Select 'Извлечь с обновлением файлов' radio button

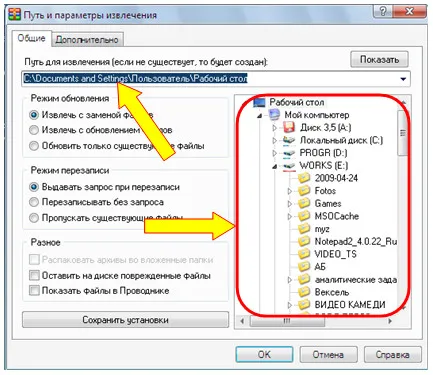coord(34,130)
